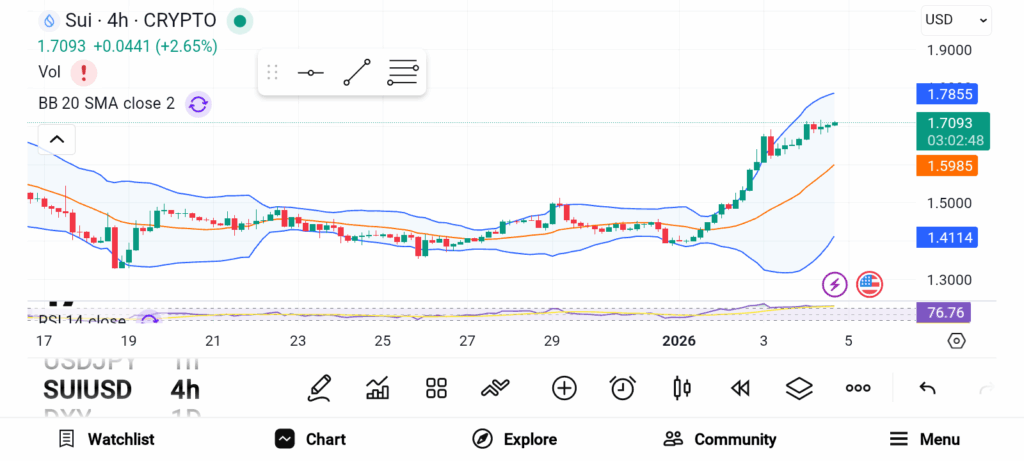This screenshot has height=461, width=1024.
Task: Open the indicators chart icon
Action: point(378,388)
